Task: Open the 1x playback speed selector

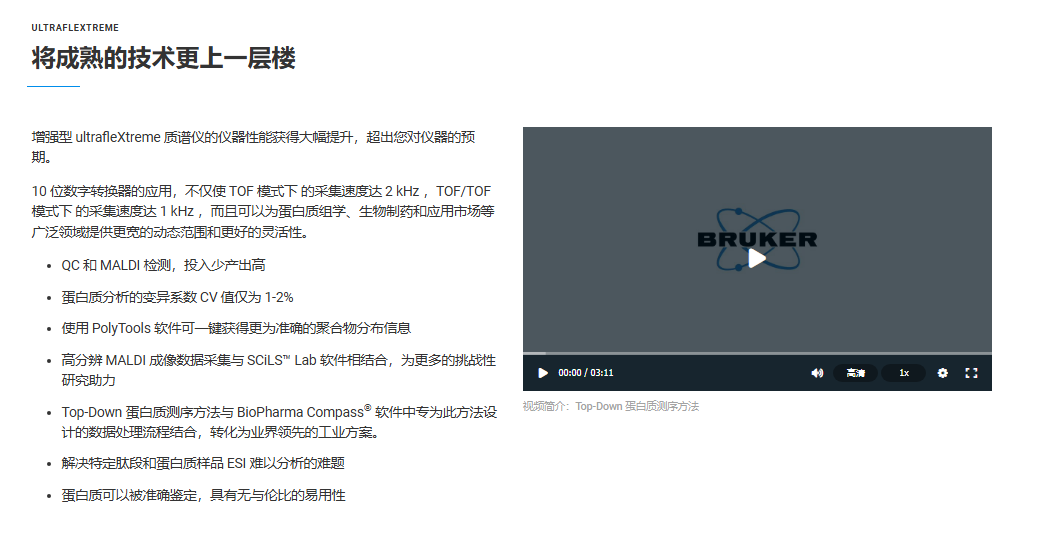Action: coord(903,373)
